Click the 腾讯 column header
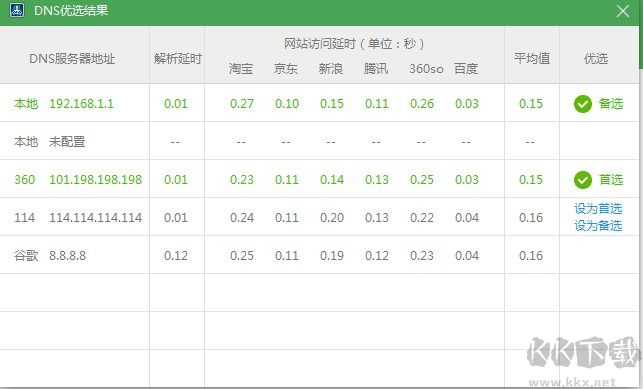643x389 pixels. point(376,68)
